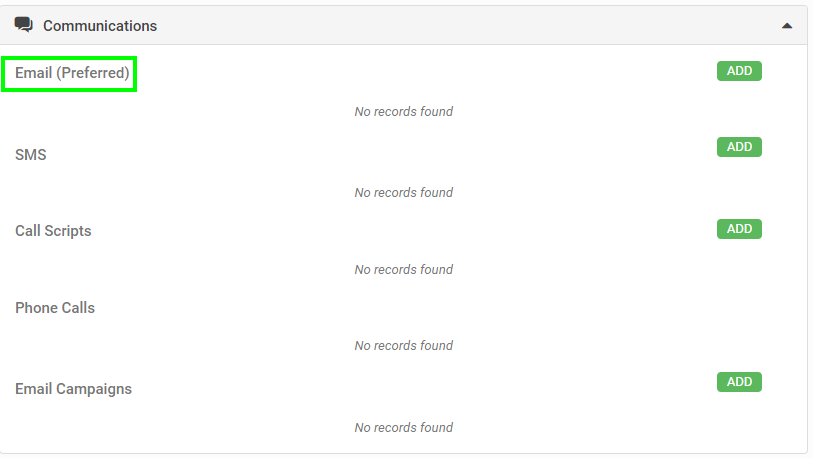Select the Email Campaigns section label
This screenshot has height=458, width=813.
point(73,389)
